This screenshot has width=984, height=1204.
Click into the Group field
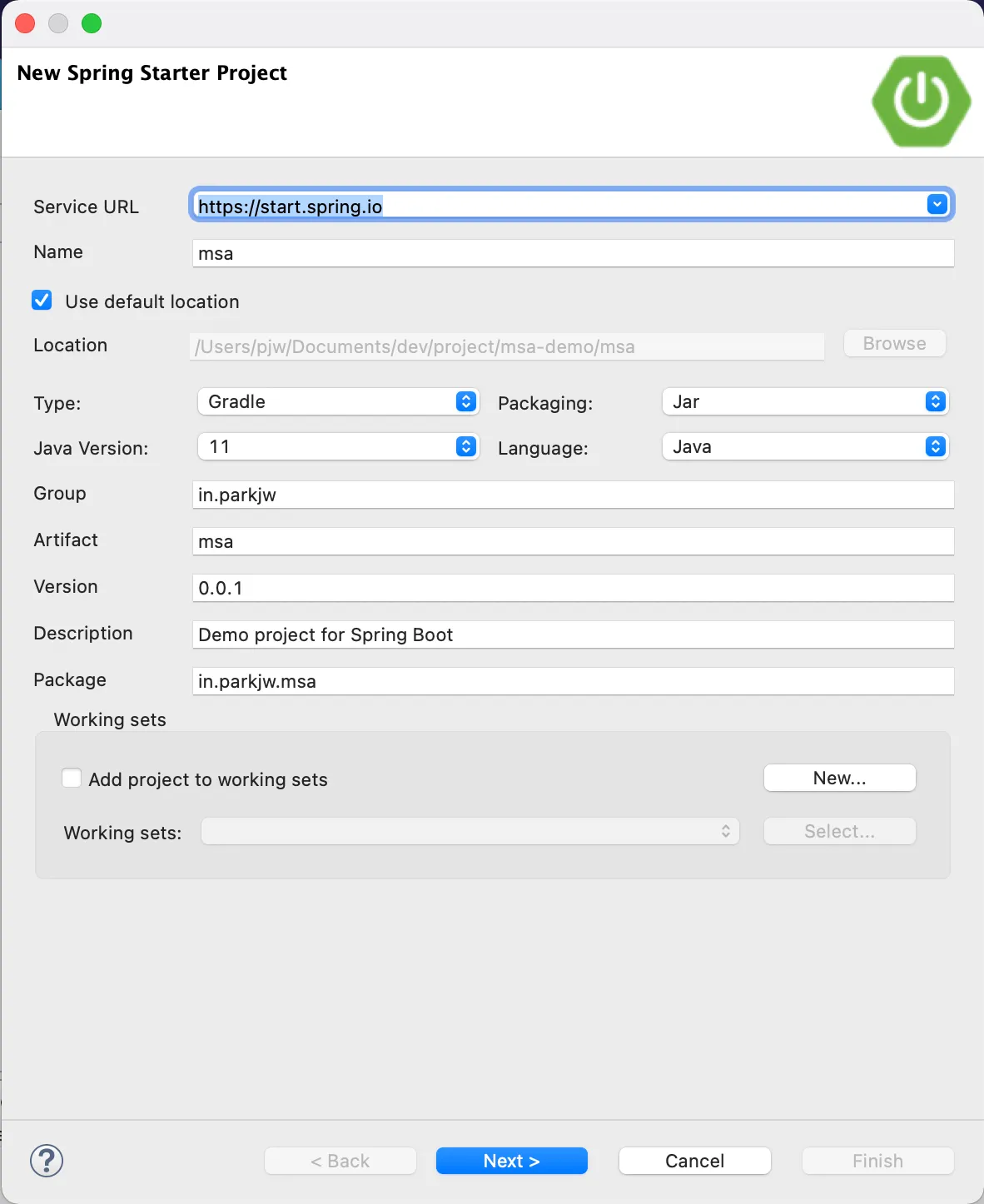click(573, 495)
